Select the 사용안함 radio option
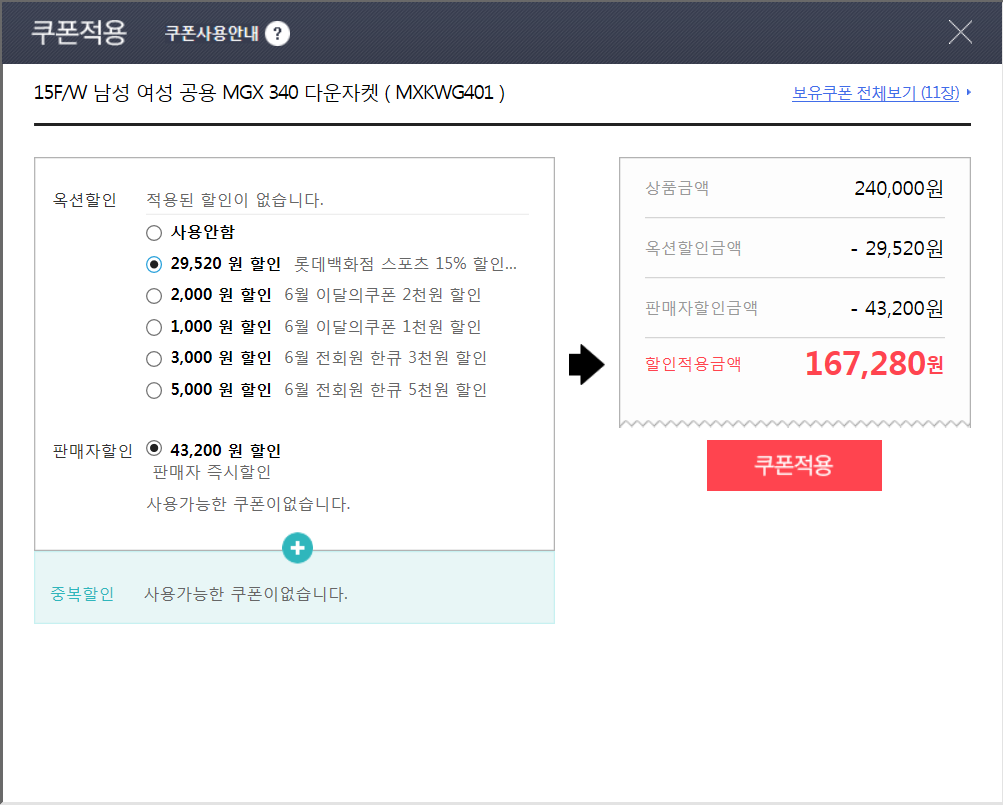1003x805 pixels. click(x=154, y=233)
